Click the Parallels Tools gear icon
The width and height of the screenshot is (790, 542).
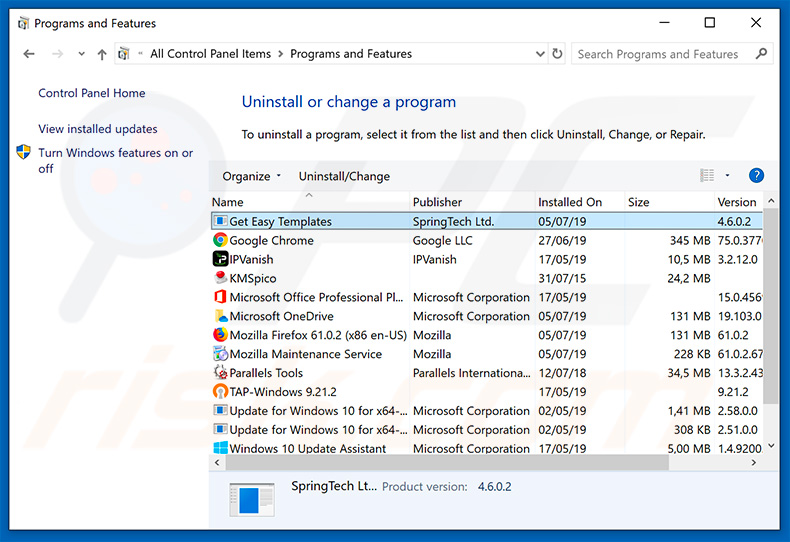tap(220, 372)
